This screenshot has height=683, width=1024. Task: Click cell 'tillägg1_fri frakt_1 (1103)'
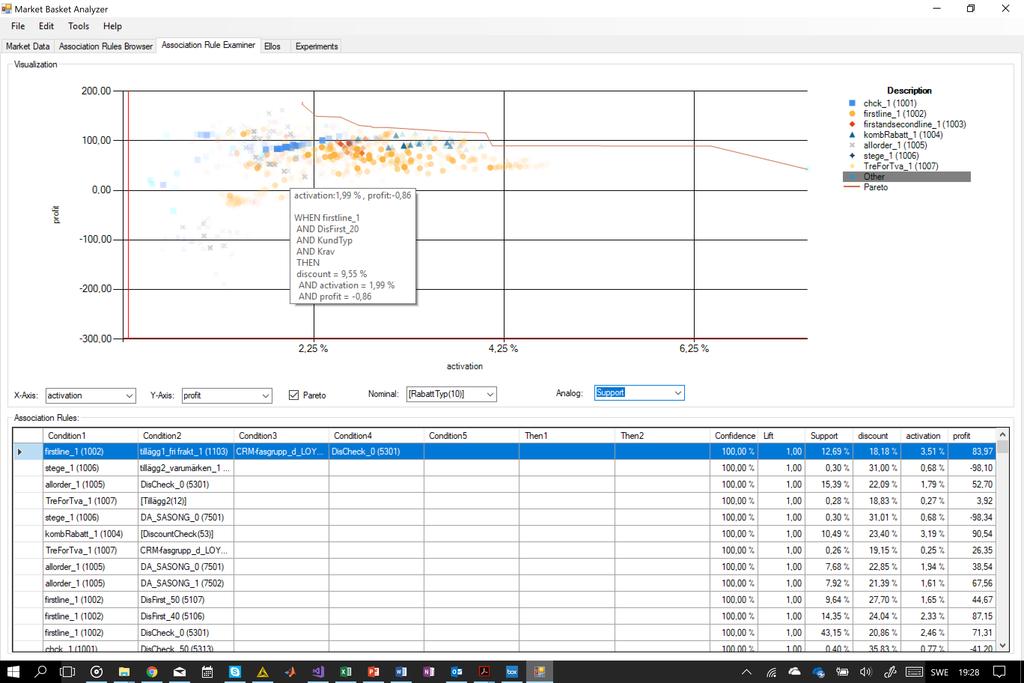click(185, 451)
